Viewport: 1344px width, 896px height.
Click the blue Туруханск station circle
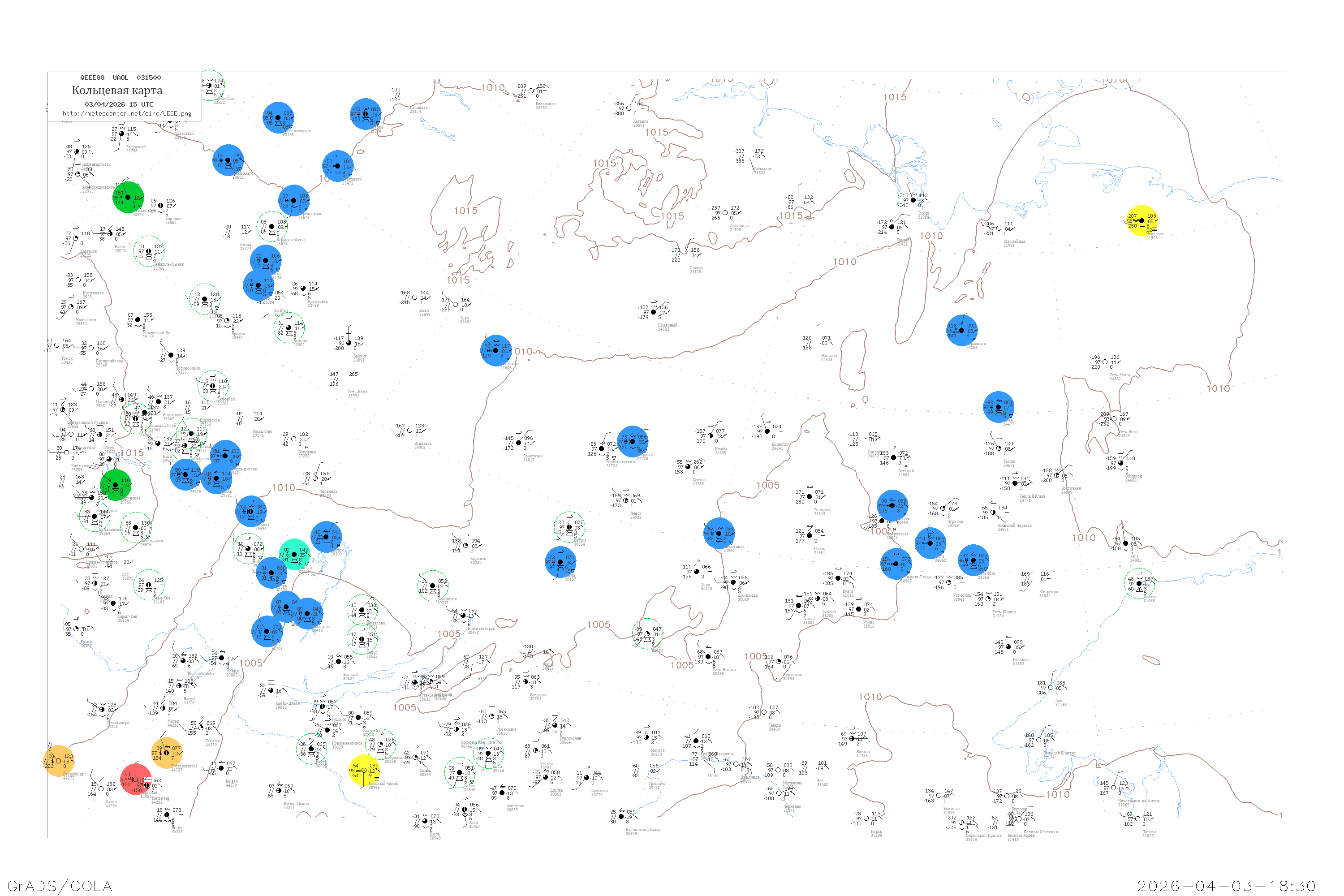click(338, 166)
